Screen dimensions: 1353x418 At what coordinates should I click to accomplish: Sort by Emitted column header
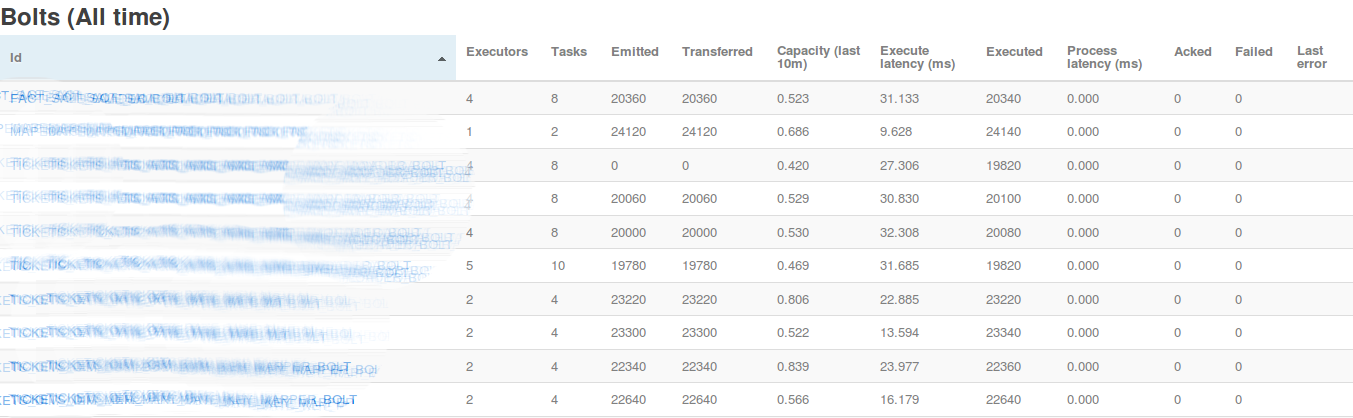tap(635, 52)
